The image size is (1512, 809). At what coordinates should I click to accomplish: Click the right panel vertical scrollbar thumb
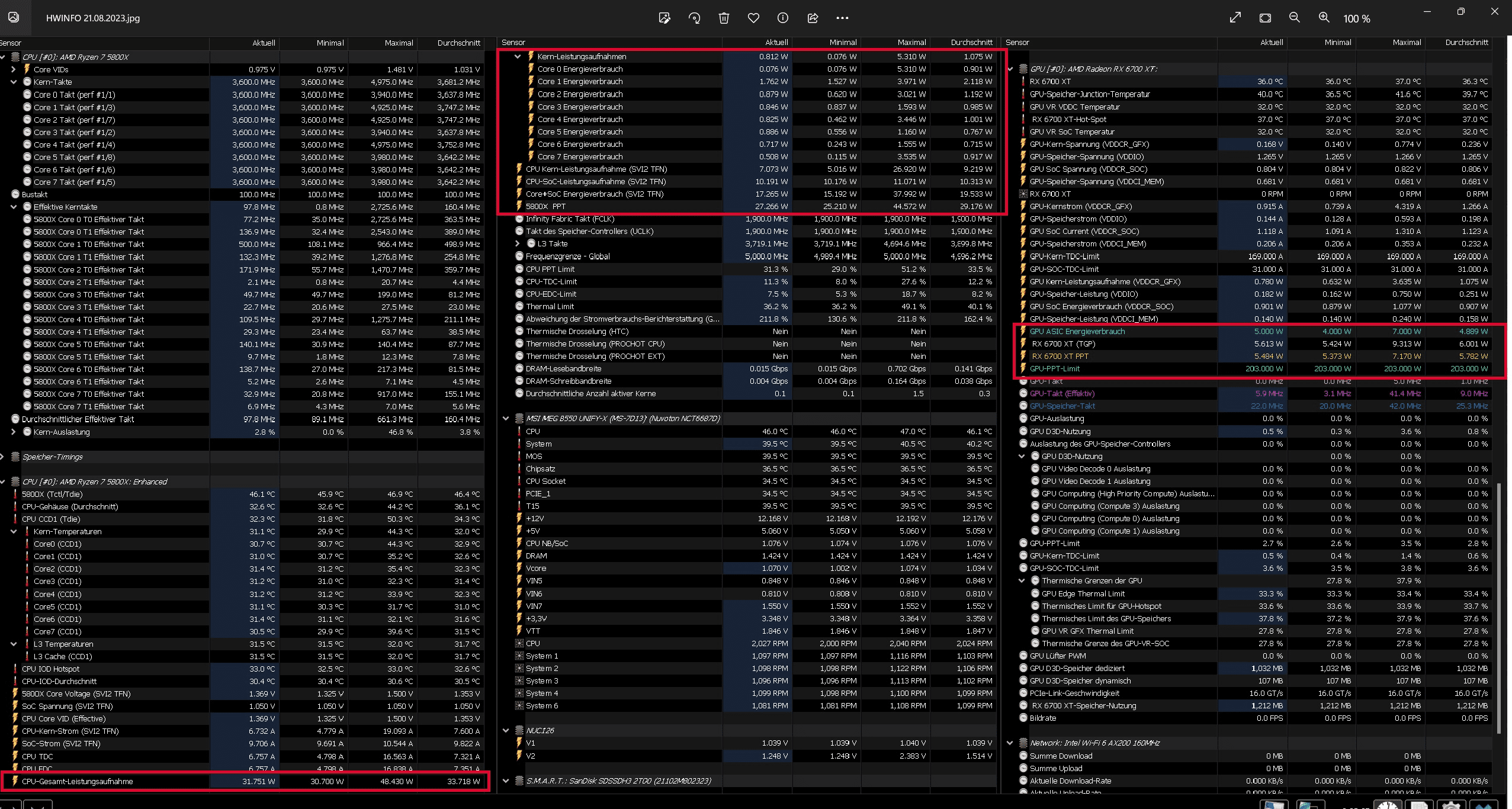pos(1499,608)
